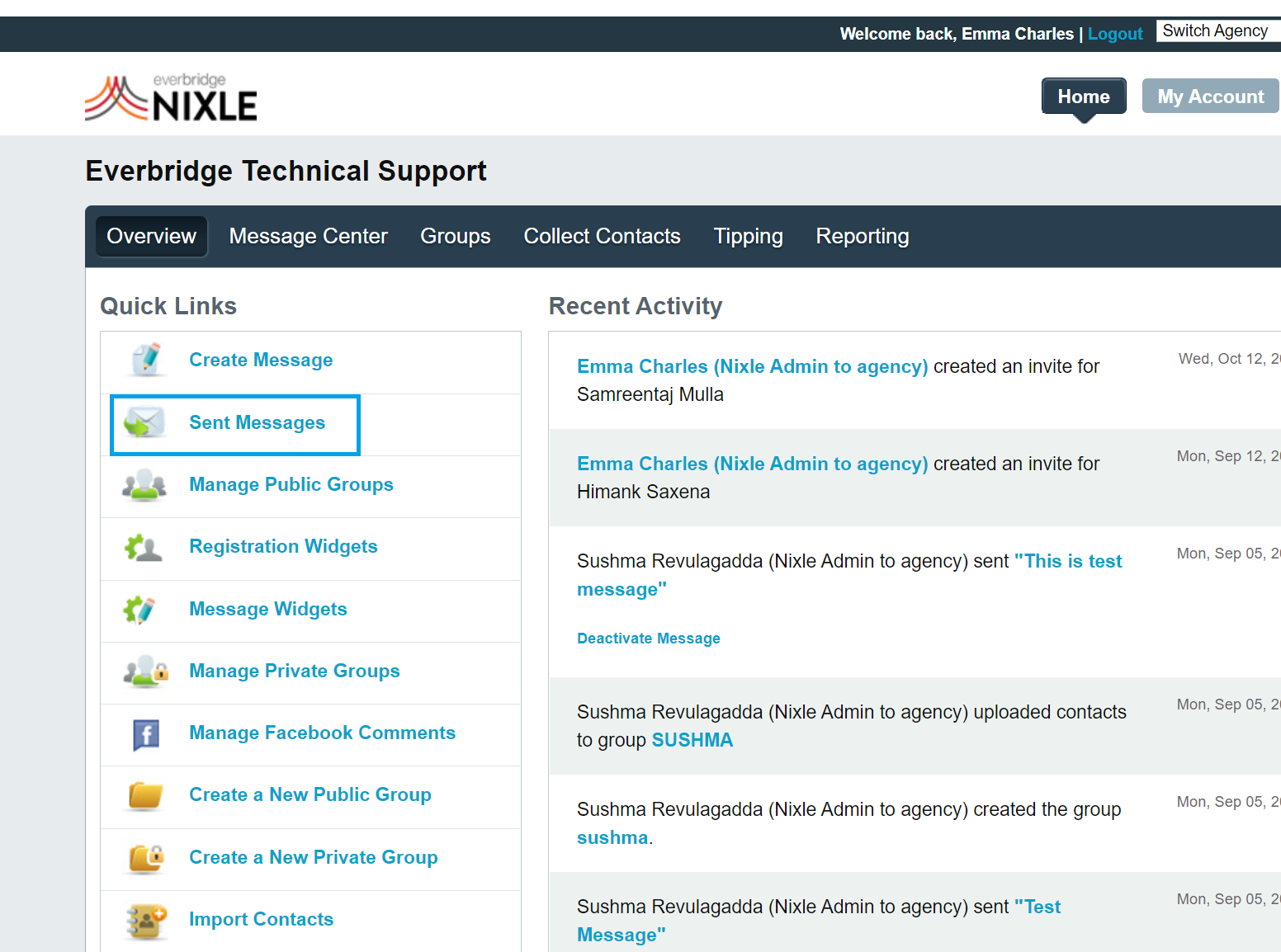
Task: Switch to the Reporting tab
Action: click(863, 237)
